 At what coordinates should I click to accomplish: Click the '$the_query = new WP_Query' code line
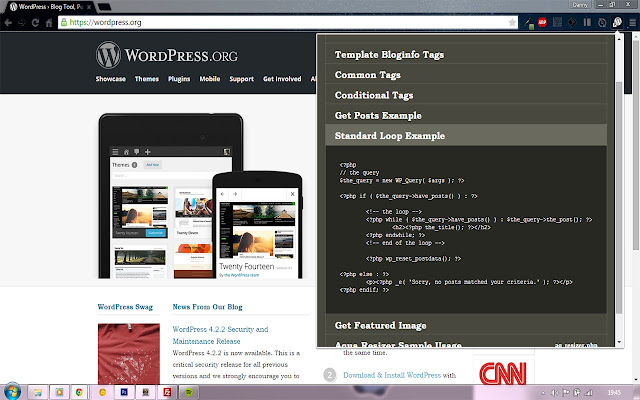point(402,180)
